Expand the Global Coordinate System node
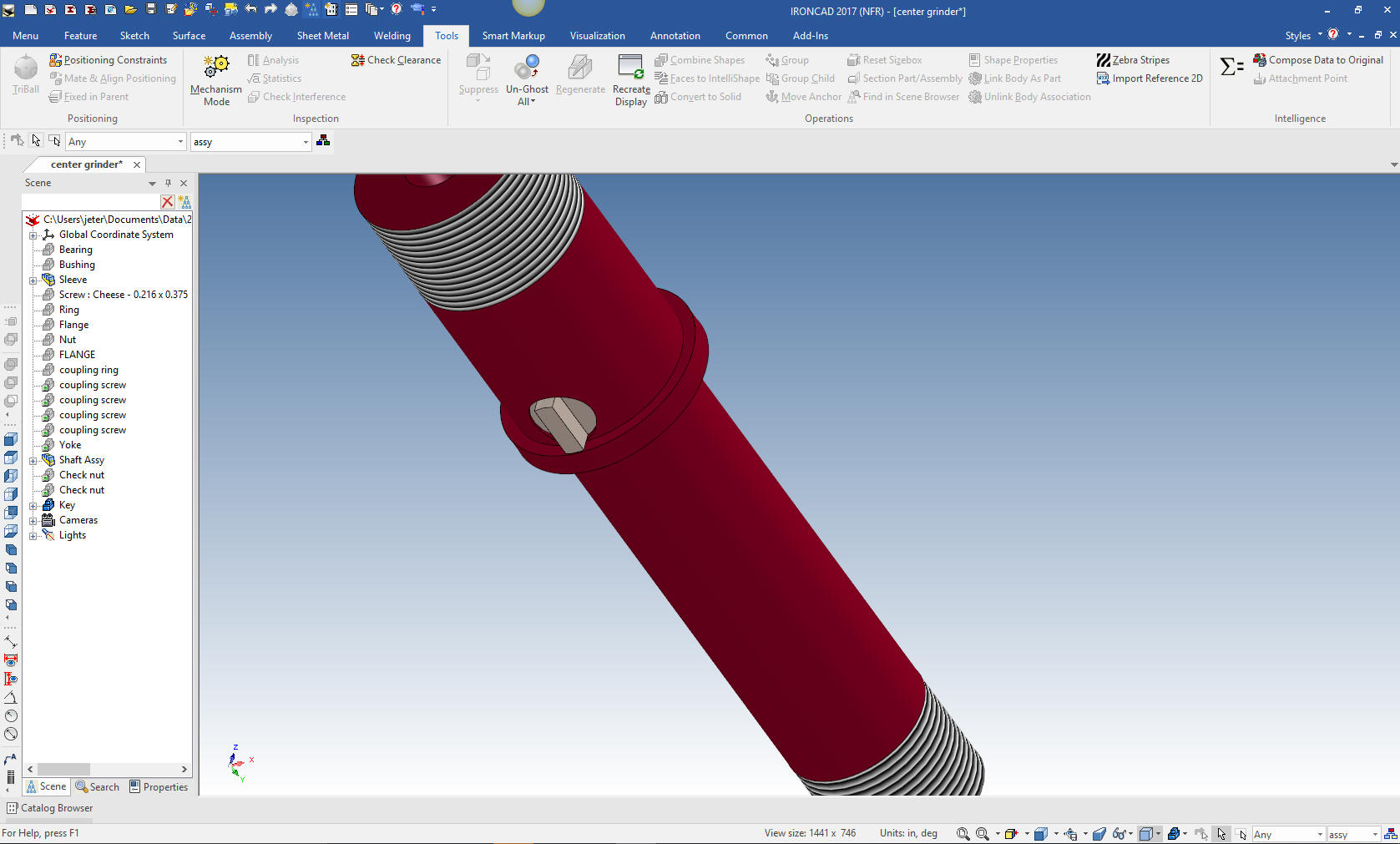Viewport: 1400px width, 844px height. [x=33, y=235]
